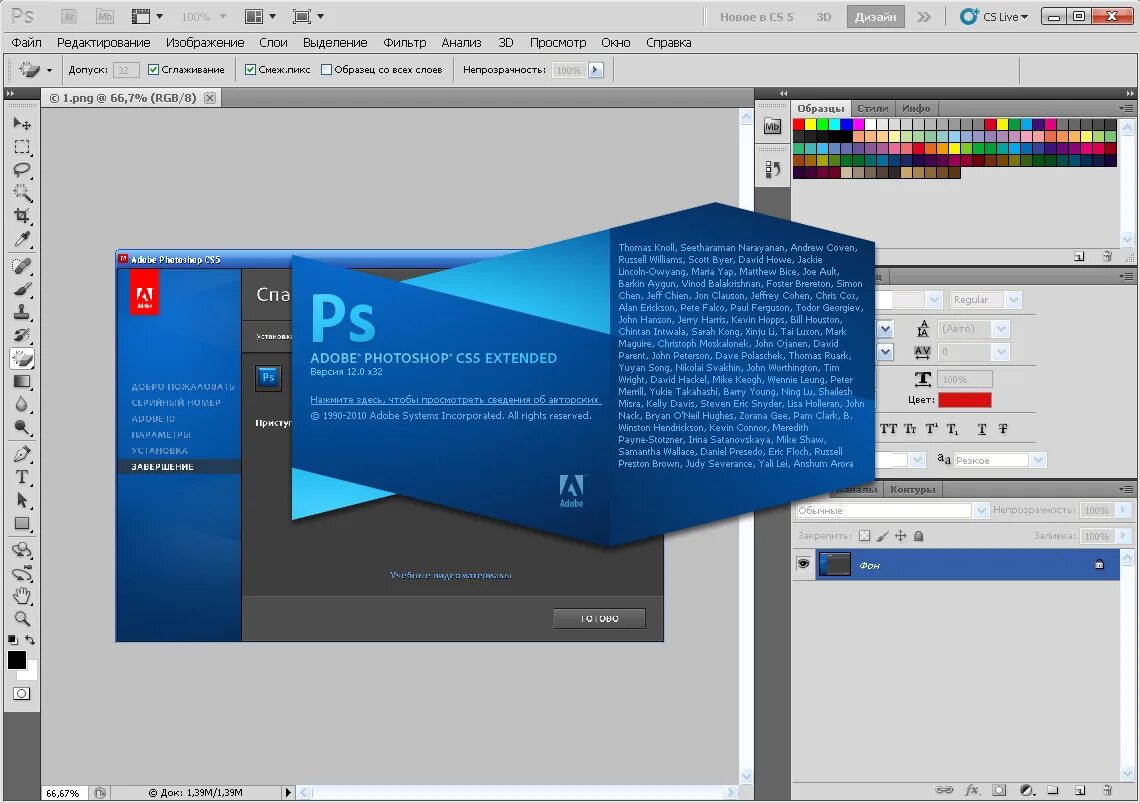The width and height of the screenshot is (1140, 803).
Task: Open the Файл menu
Action: point(26,43)
